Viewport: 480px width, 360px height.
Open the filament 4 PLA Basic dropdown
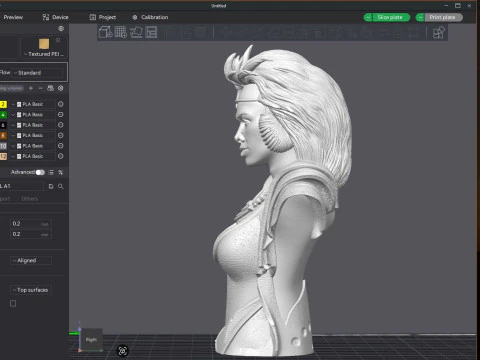[33, 115]
